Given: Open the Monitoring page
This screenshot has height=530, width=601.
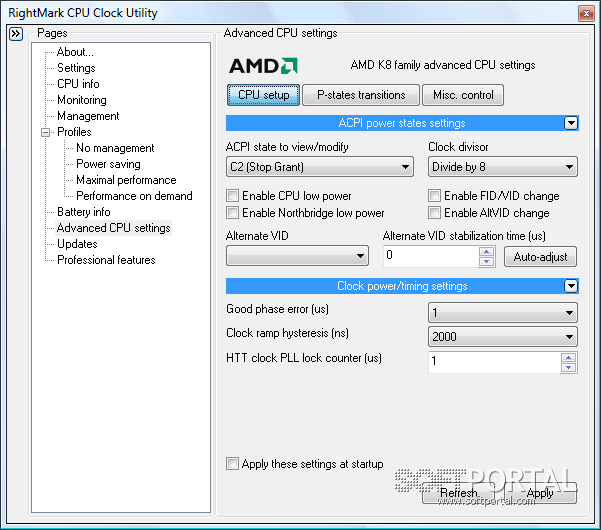Looking at the screenshot, I should point(82,100).
